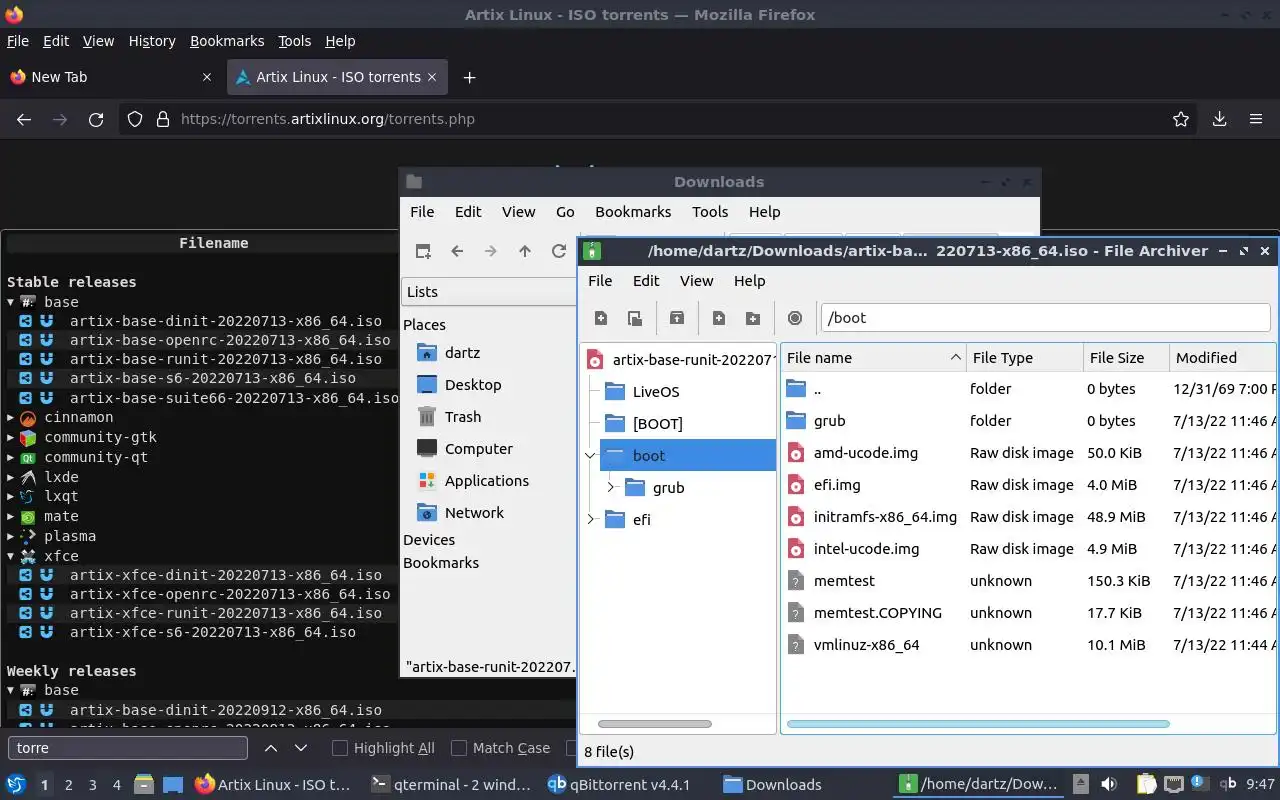
Task: Click the Firefox reload page icon
Action: point(96,119)
